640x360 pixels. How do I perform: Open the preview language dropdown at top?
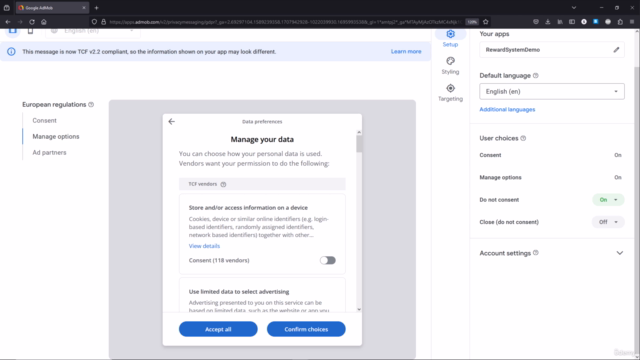(93, 32)
